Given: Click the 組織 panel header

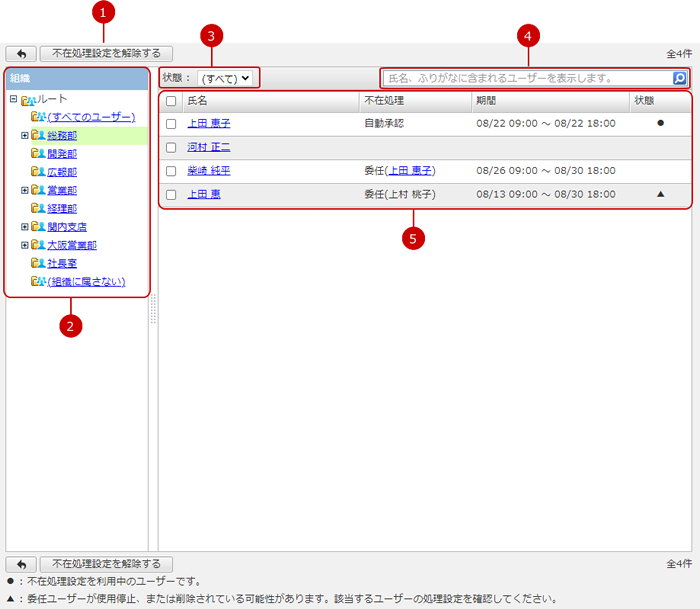Looking at the screenshot, I should point(77,79).
